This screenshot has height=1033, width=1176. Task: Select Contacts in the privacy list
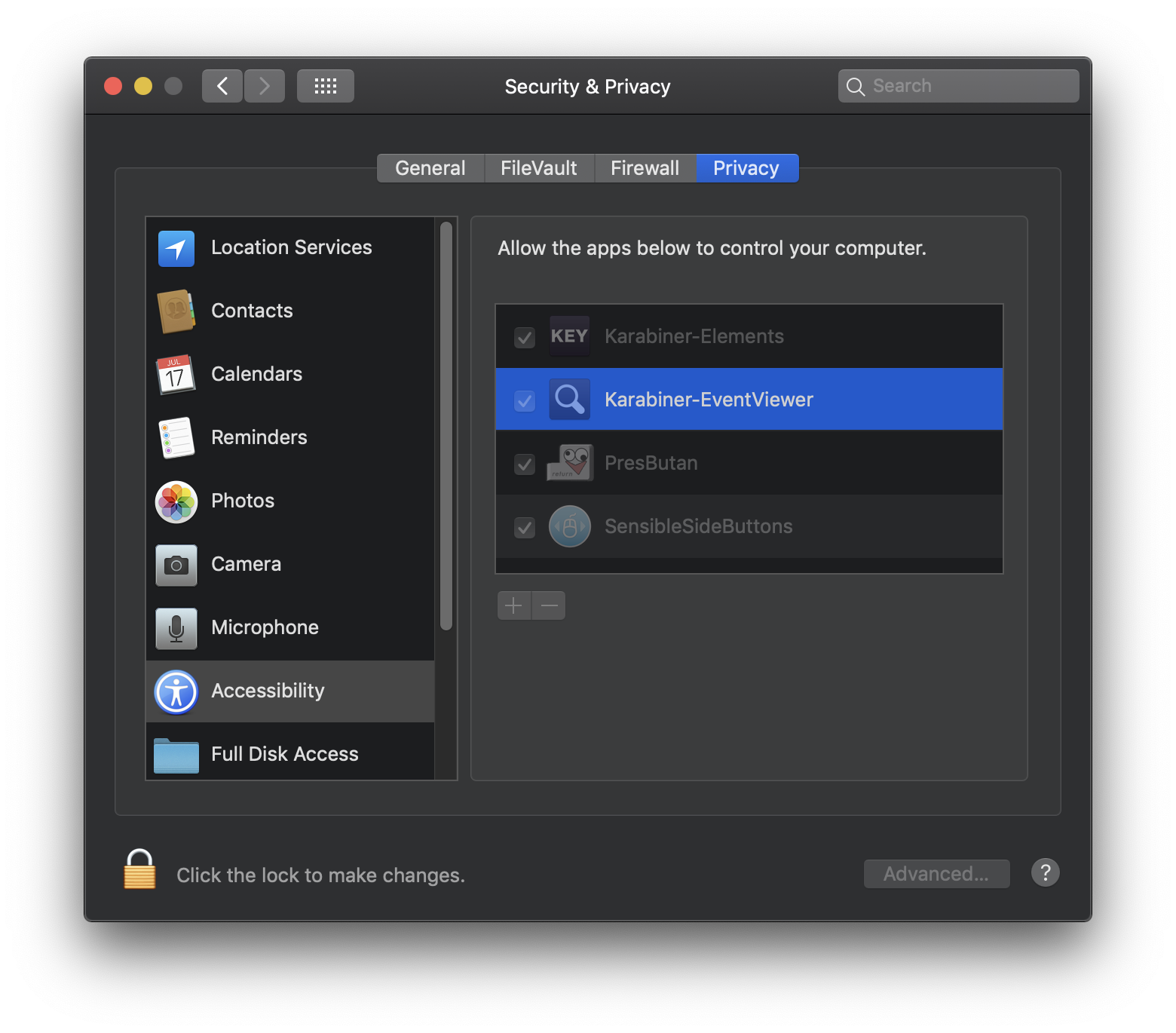[x=290, y=311]
